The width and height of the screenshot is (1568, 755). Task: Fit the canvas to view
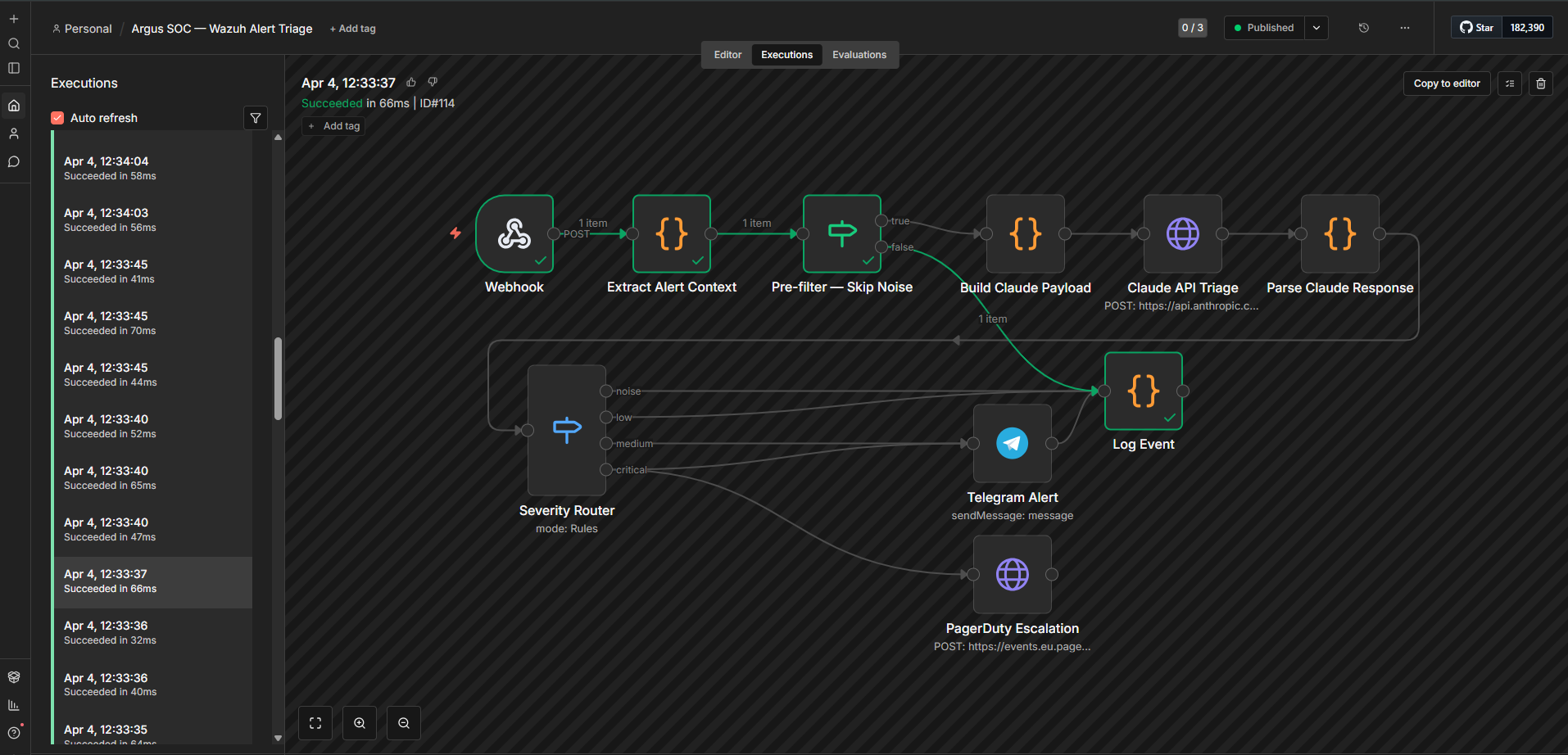point(315,723)
